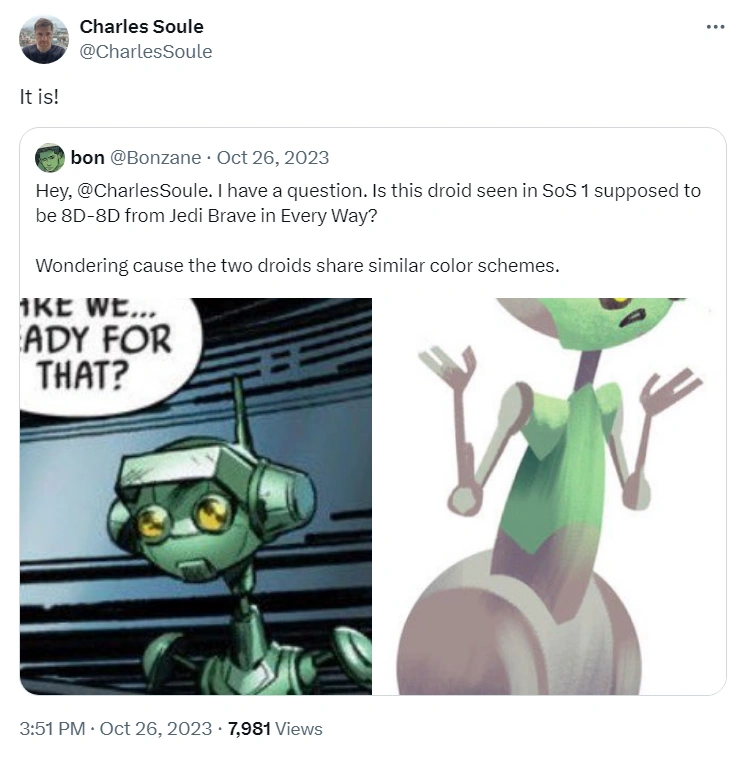Screen dimensions: 746x758
Task: Click Charles Soule's profile avatar
Action: (44, 39)
